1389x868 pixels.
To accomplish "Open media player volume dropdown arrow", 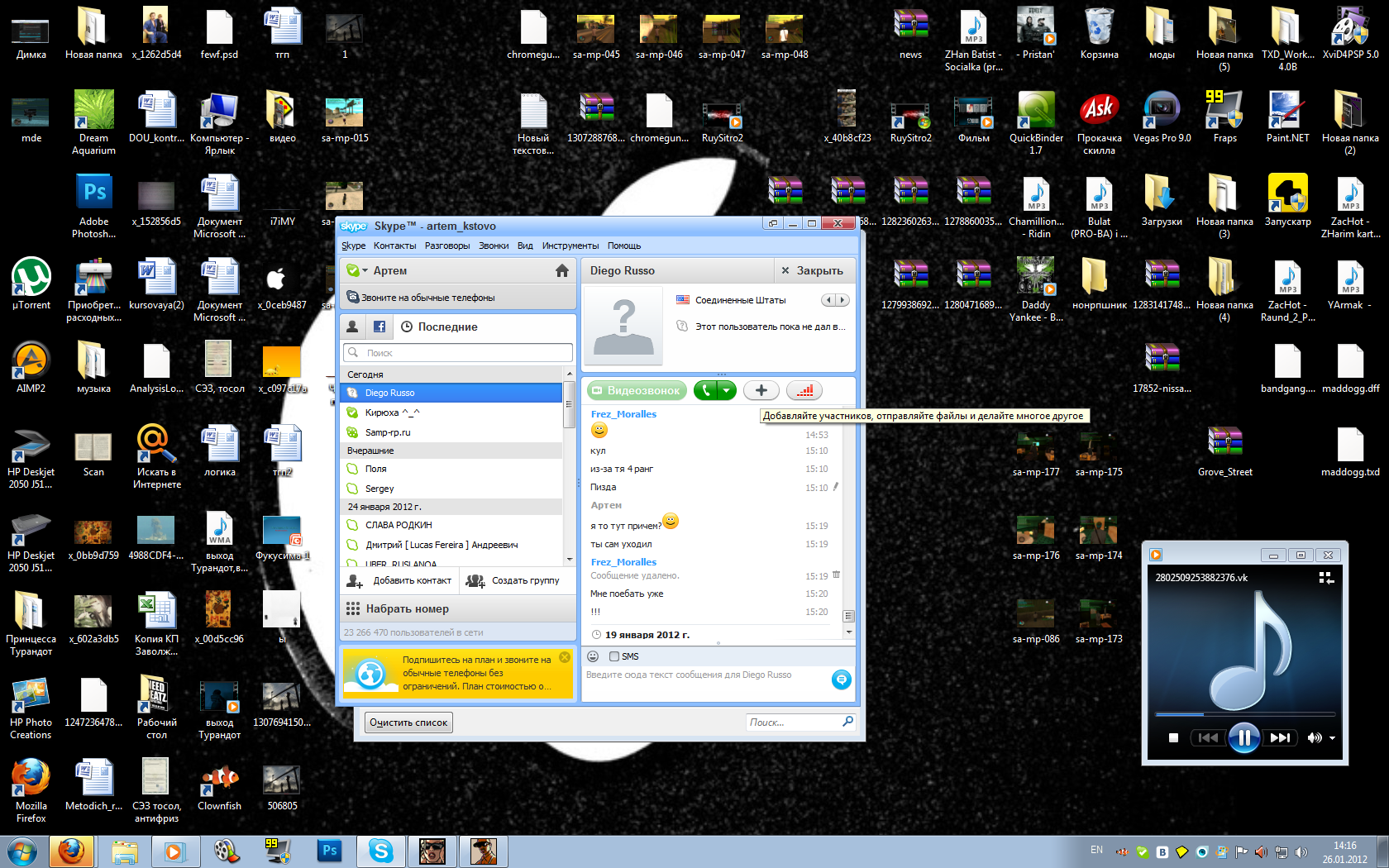I will click(1332, 738).
